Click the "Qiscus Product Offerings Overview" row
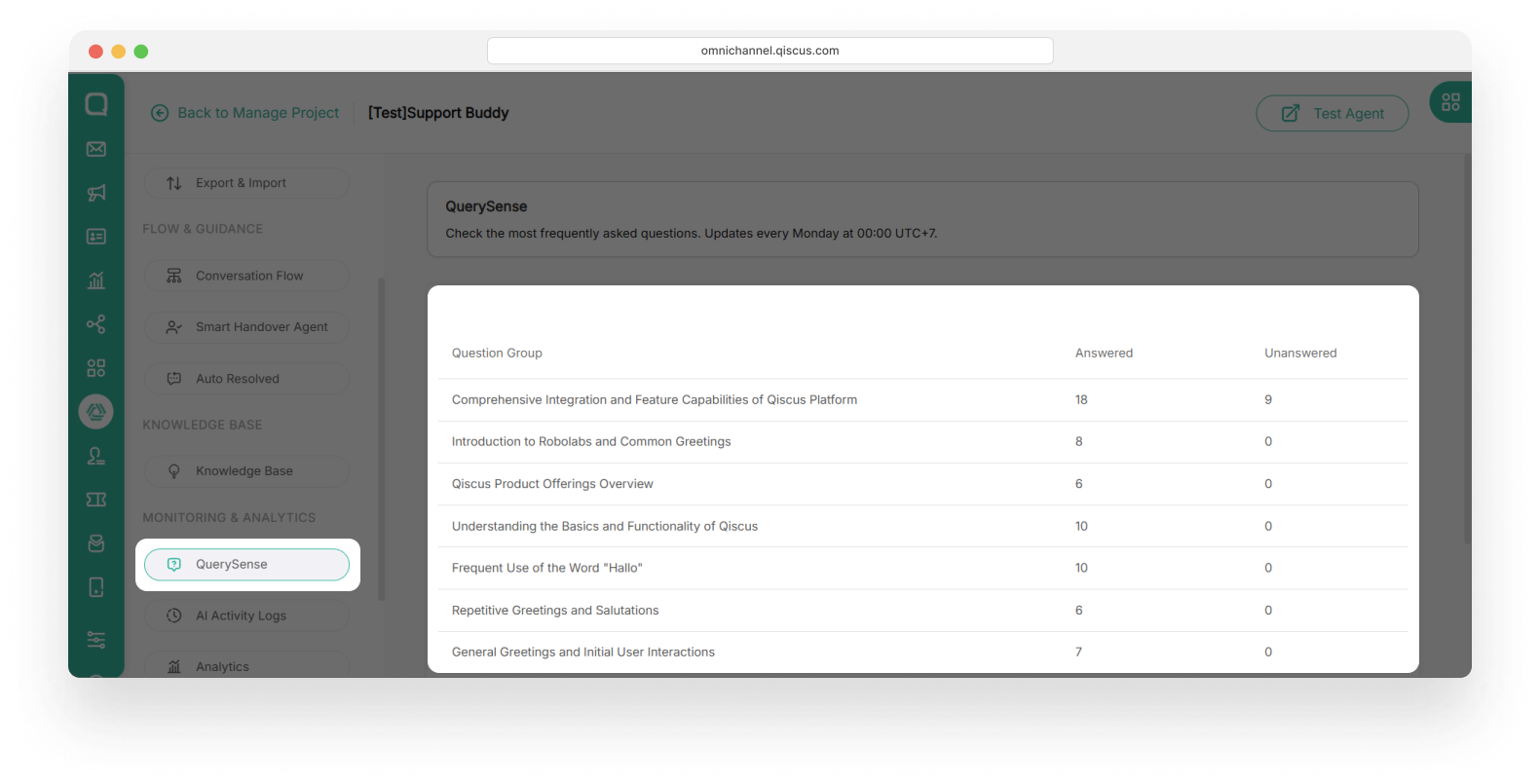 point(552,484)
